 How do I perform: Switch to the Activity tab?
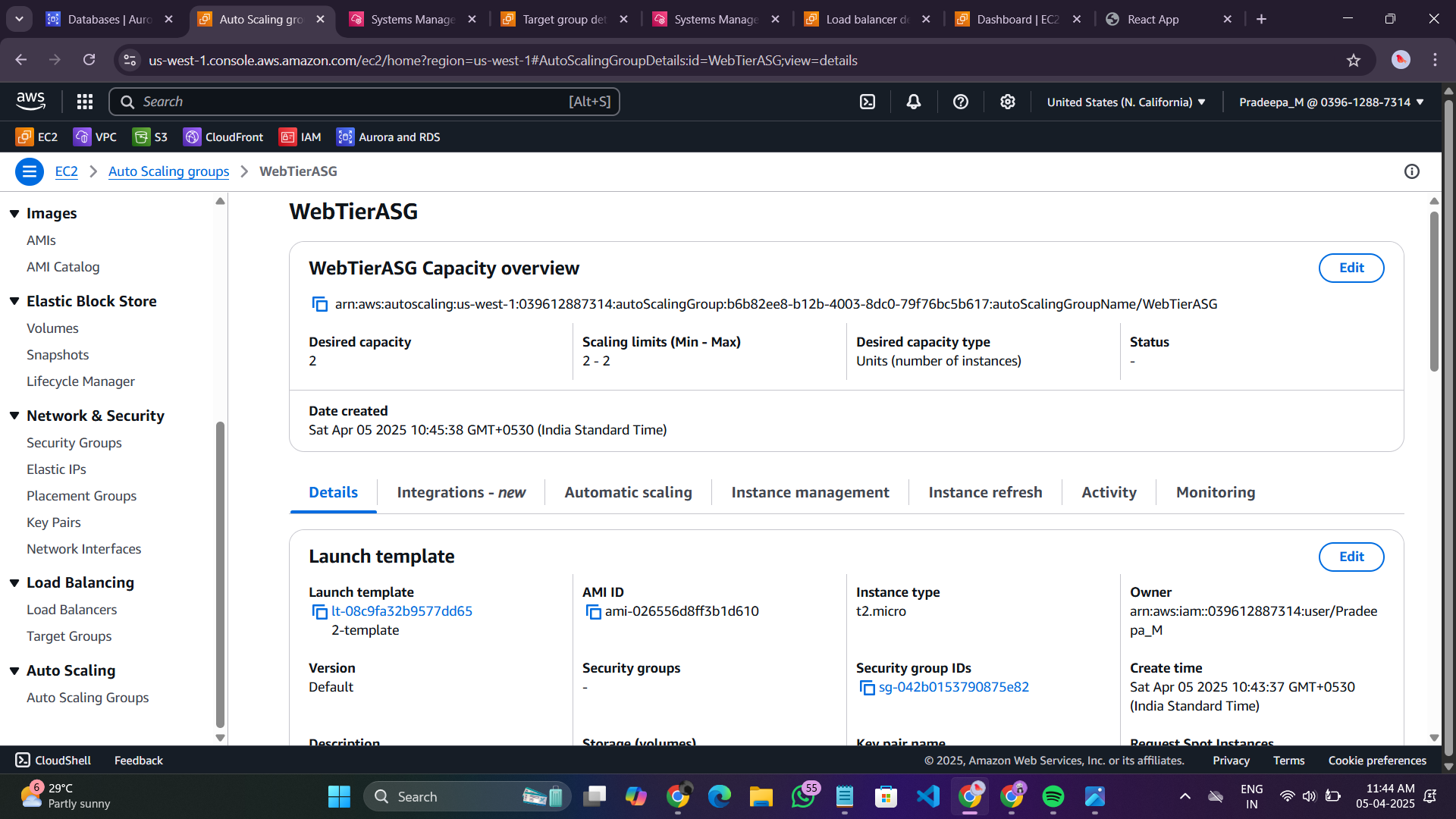point(1109,492)
